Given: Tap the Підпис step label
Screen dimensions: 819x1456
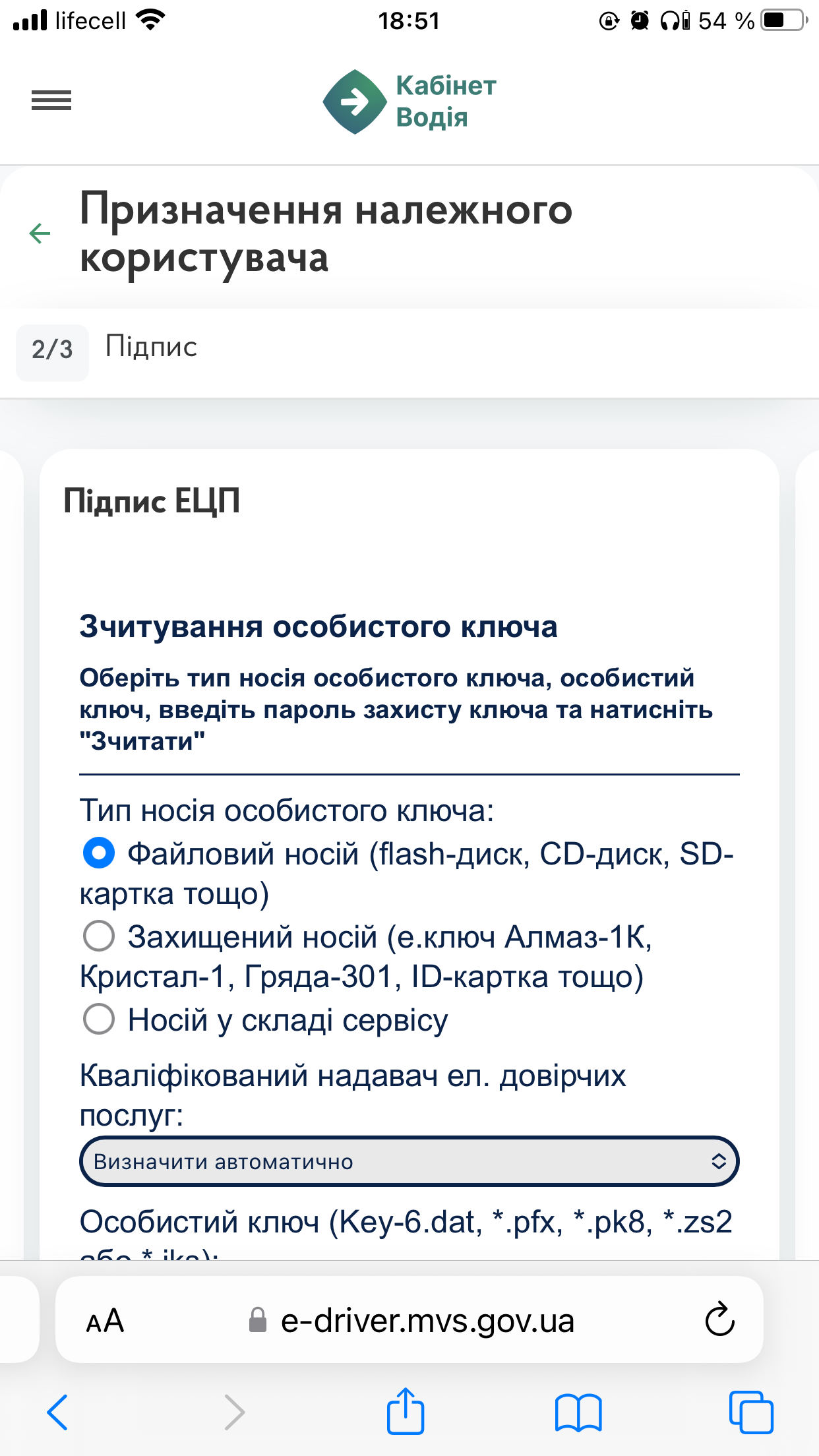Looking at the screenshot, I should (x=151, y=348).
